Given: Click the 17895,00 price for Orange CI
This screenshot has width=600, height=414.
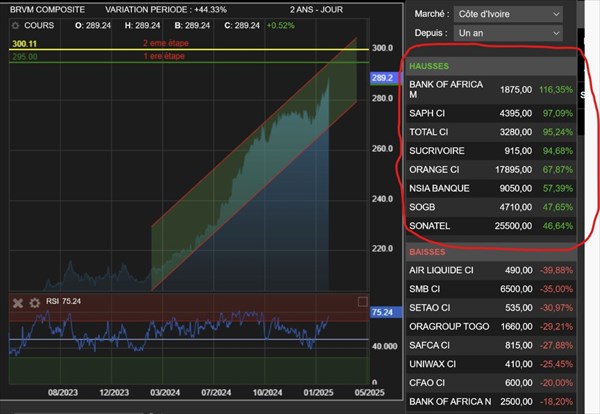Looking at the screenshot, I should [514, 170].
